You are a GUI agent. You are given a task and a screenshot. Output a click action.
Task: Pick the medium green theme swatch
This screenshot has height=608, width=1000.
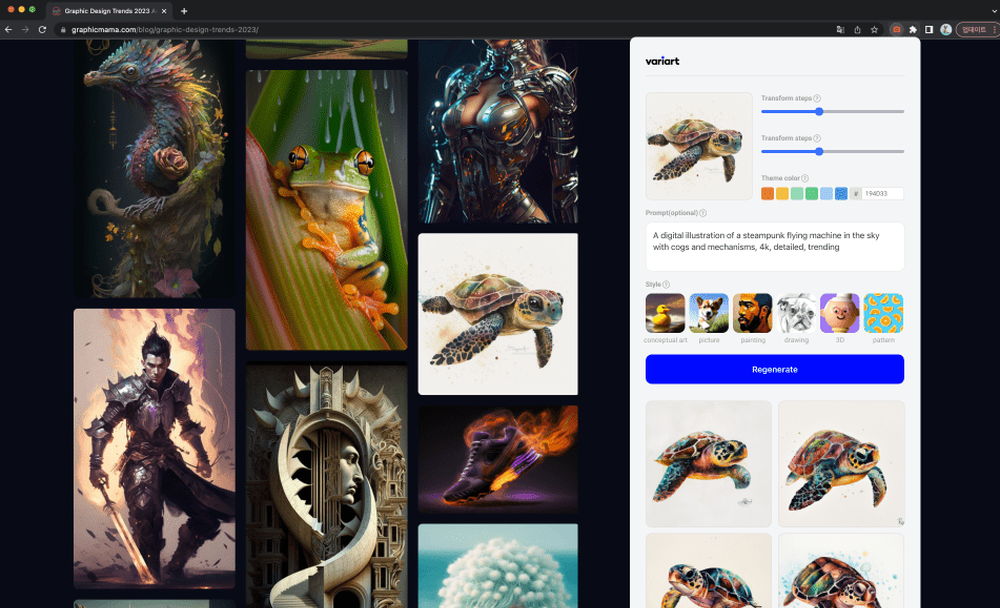tap(811, 193)
